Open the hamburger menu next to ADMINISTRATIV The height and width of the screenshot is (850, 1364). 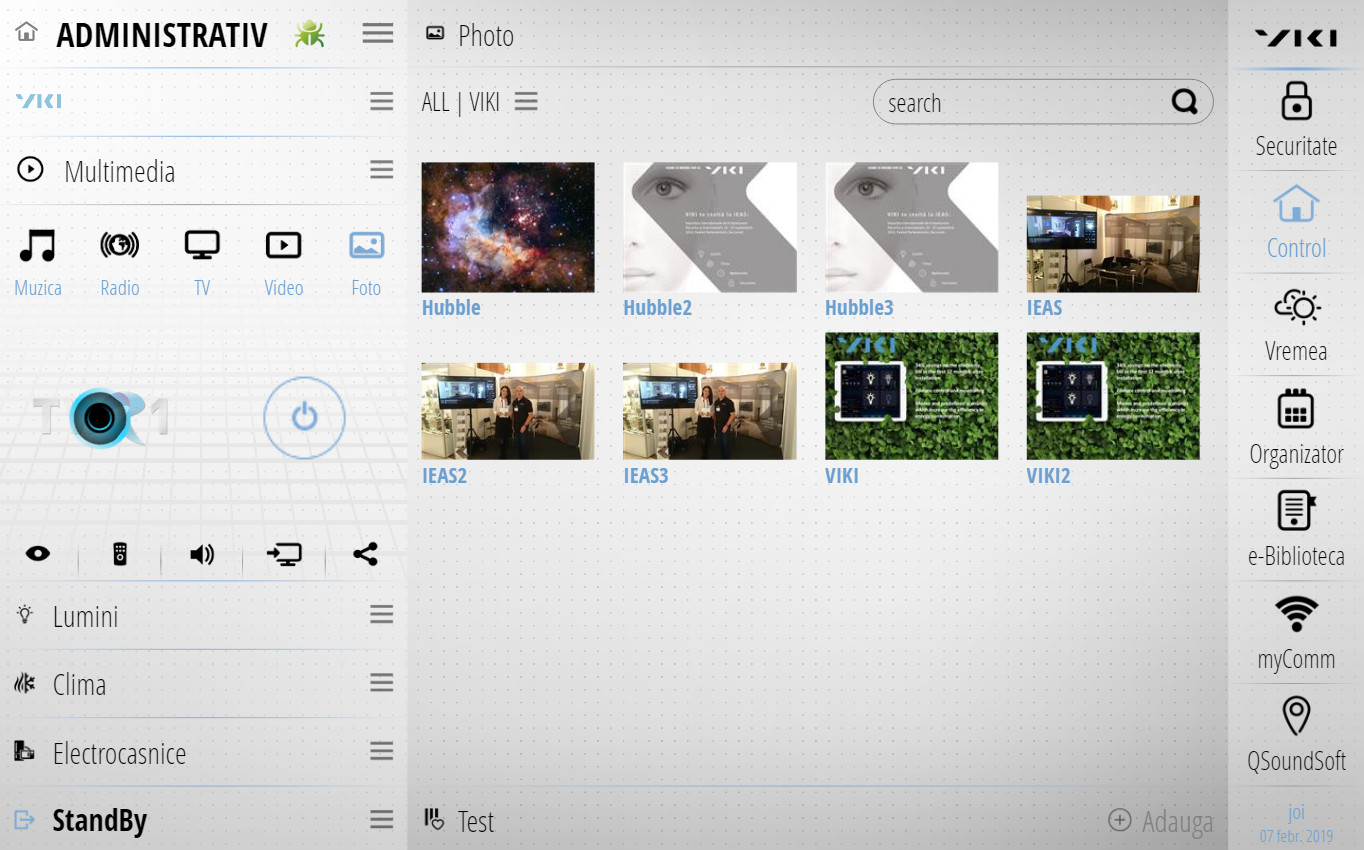pos(377,32)
